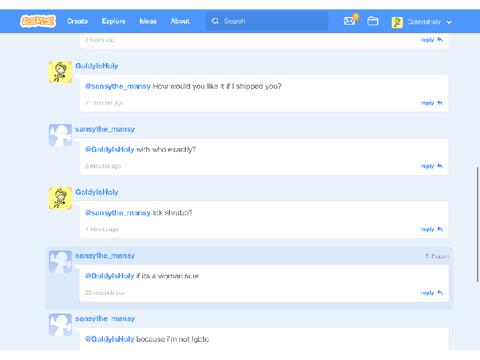This screenshot has width=480, height=360.
Task: Open the Explore menu item
Action: coord(114,21)
